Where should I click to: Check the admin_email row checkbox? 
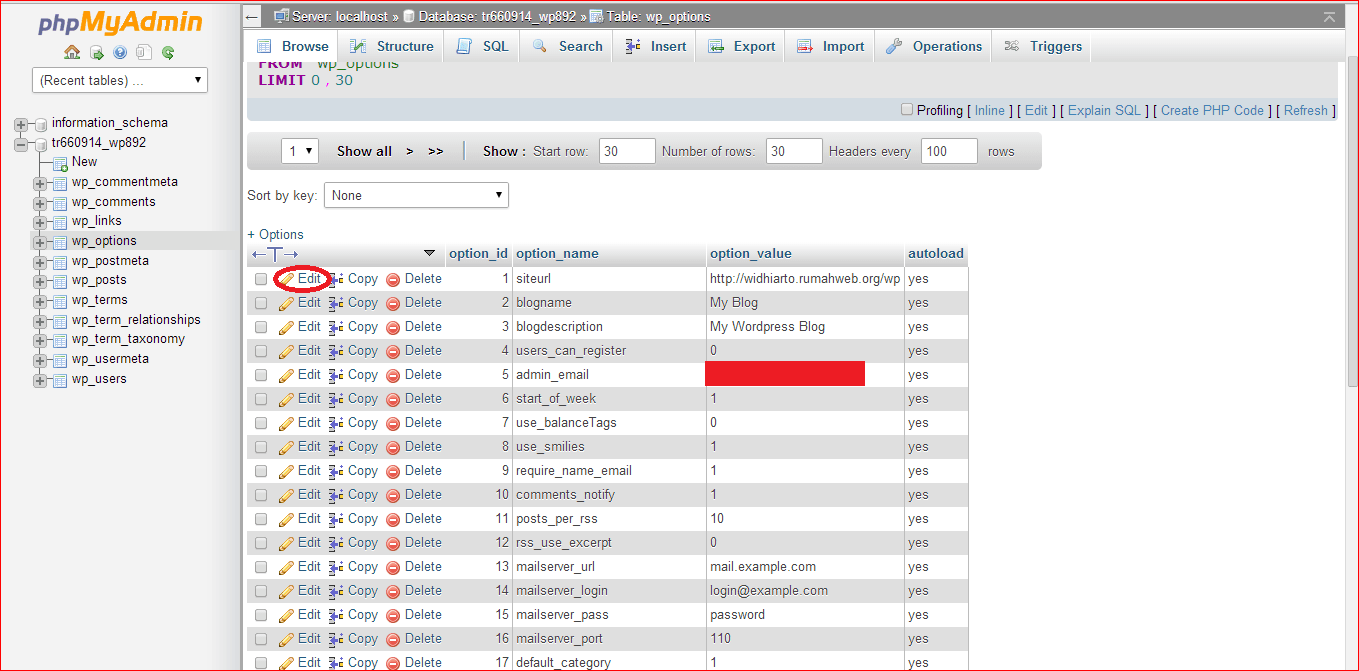(261, 375)
